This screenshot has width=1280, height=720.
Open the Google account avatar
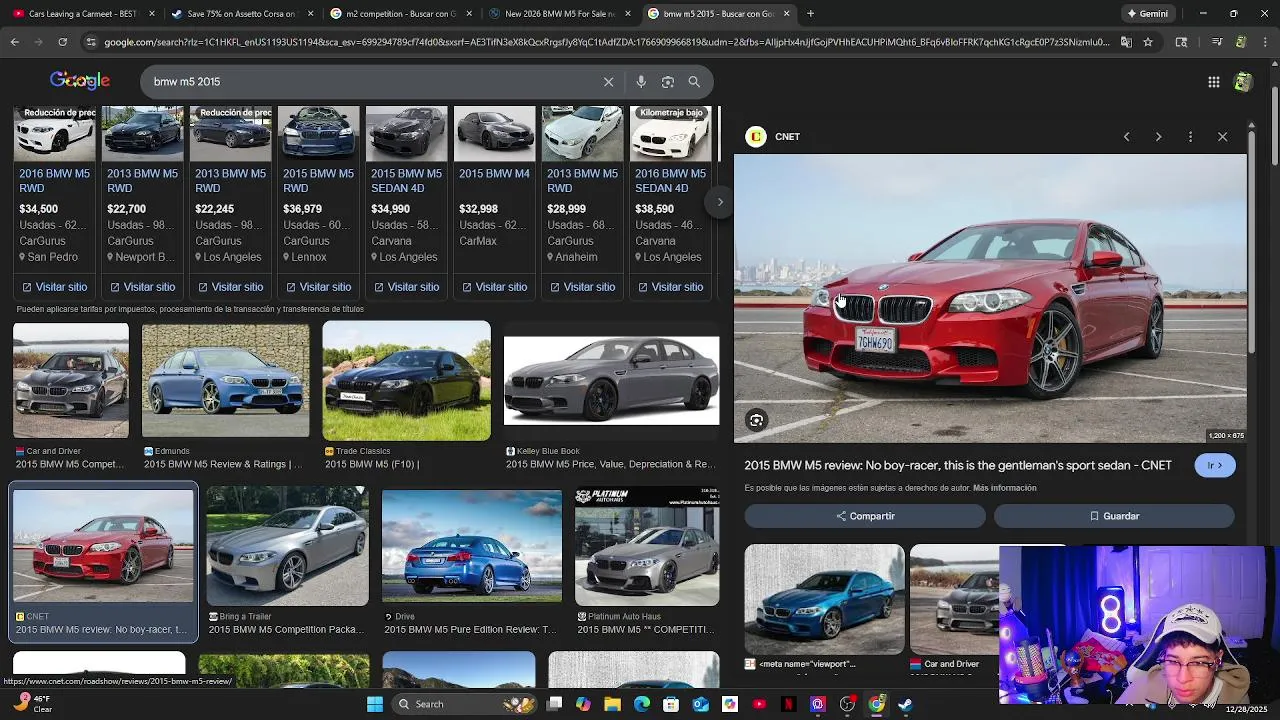pyautogui.click(x=1243, y=82)
